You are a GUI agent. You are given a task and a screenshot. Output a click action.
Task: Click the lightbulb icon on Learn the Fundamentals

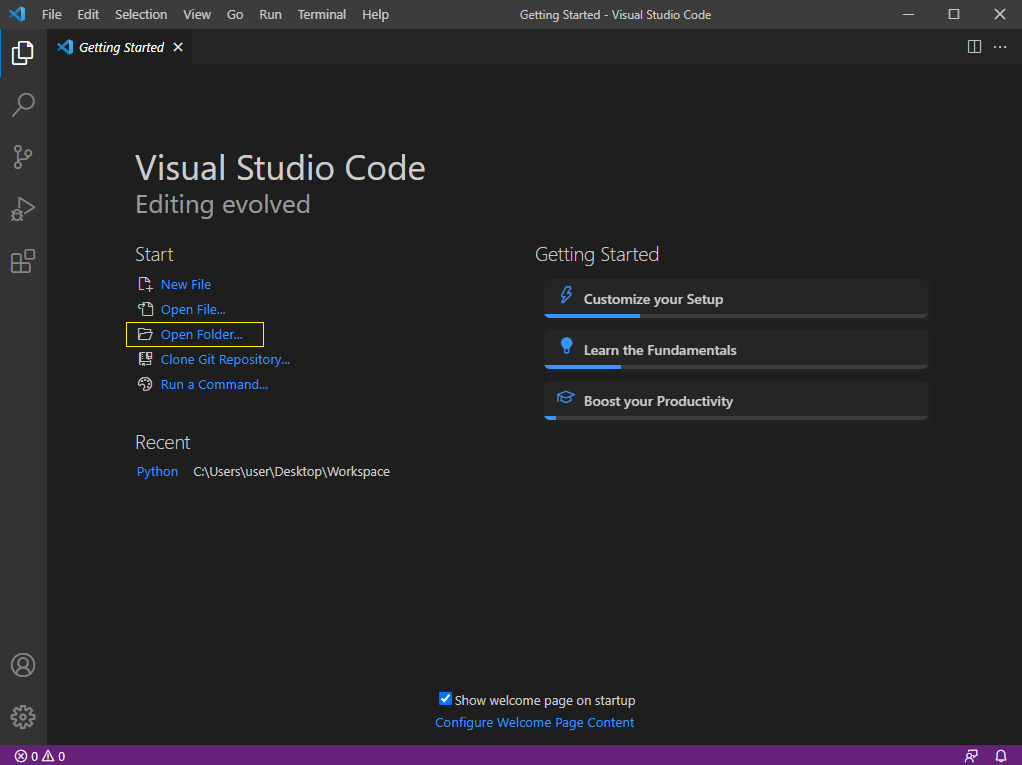coord(566,346)
